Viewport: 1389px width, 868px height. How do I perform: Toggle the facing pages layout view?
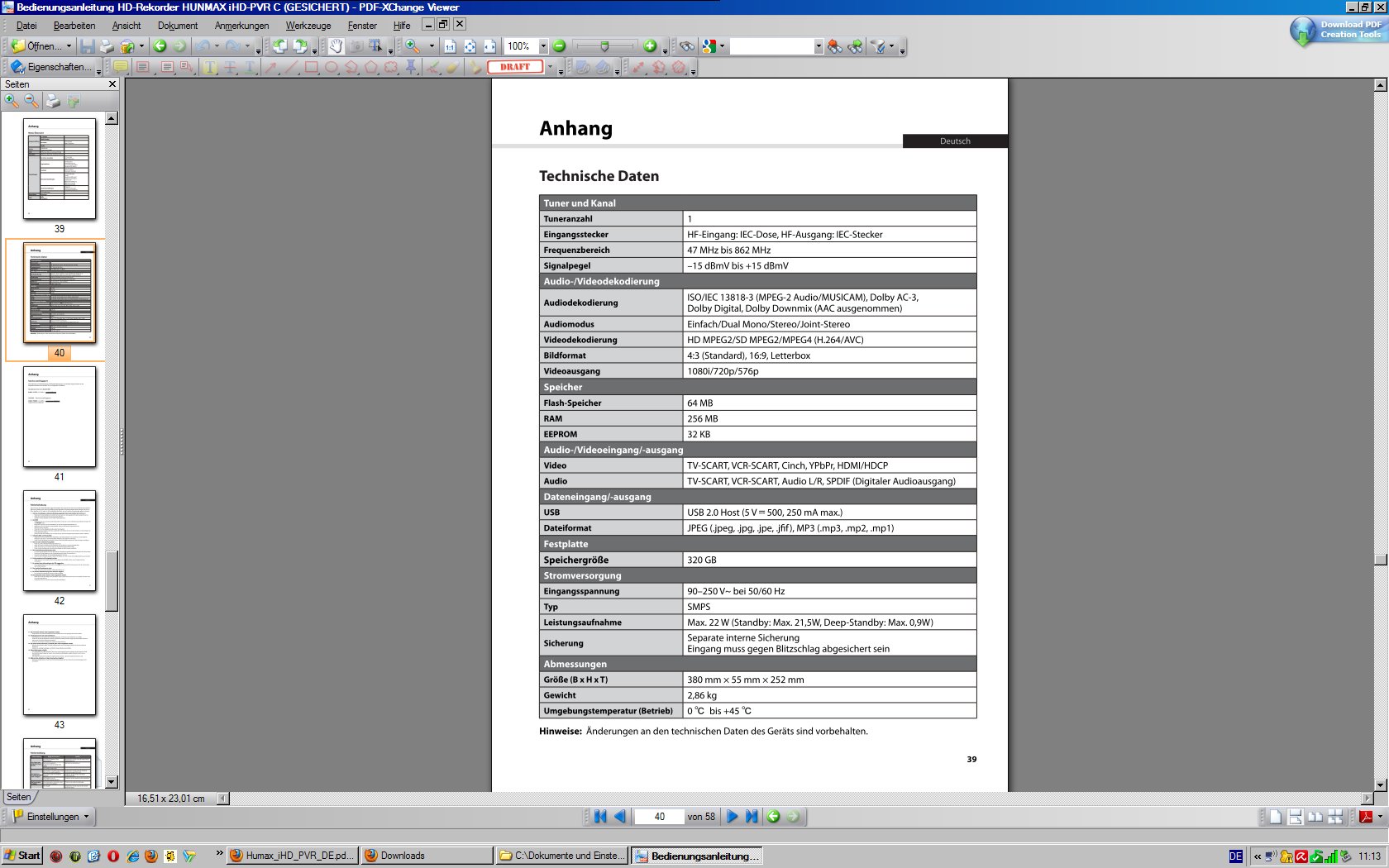click(1315, 817)
